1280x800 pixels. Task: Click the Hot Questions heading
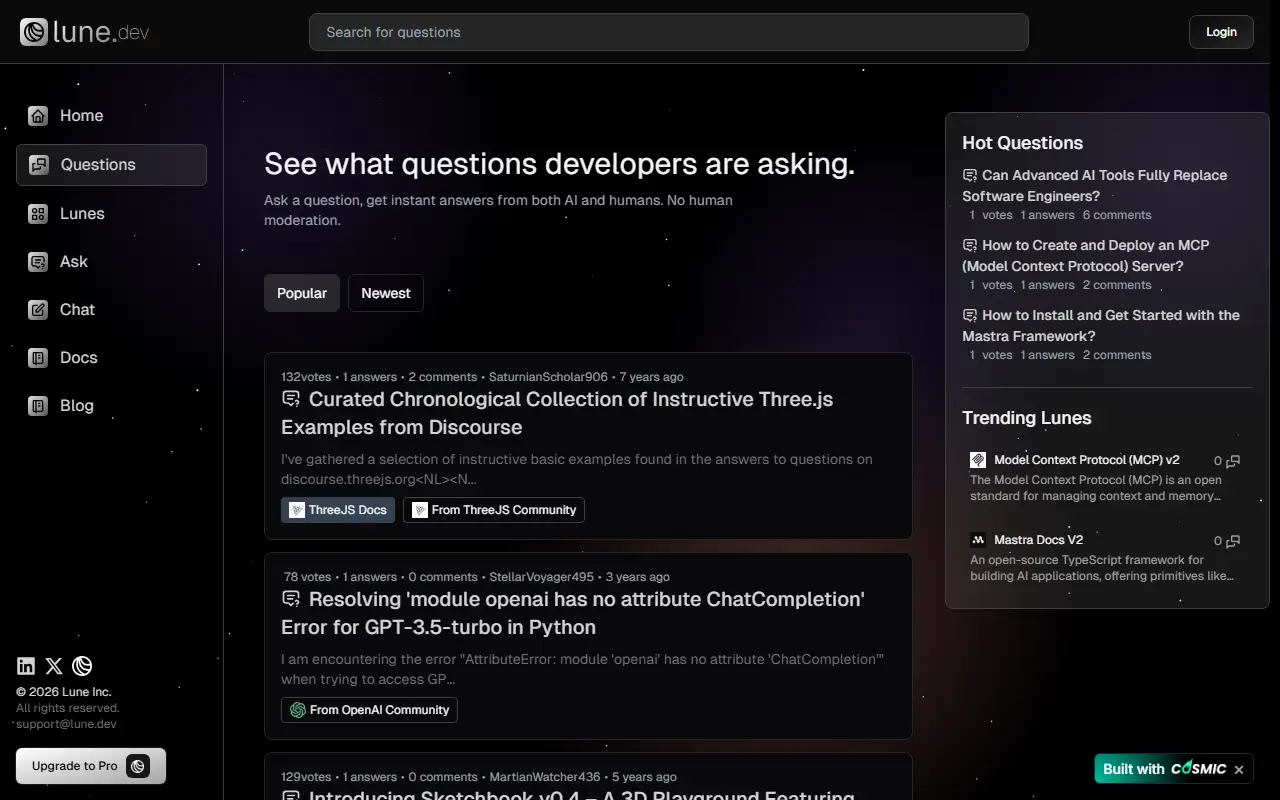point(1022,143)
